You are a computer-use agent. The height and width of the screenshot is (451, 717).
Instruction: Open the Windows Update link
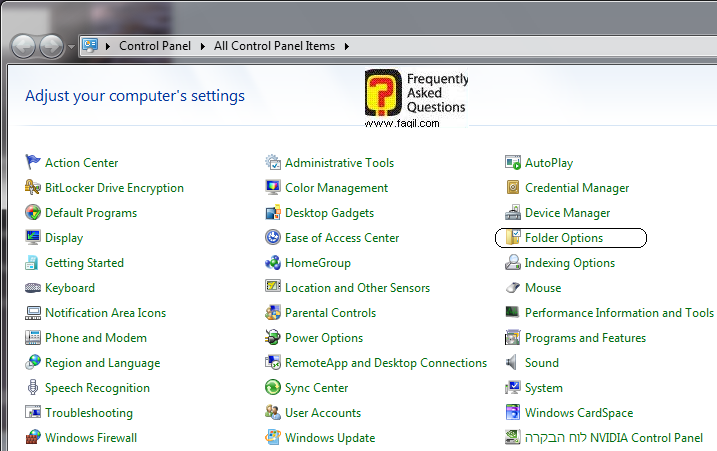pos(330,438)
